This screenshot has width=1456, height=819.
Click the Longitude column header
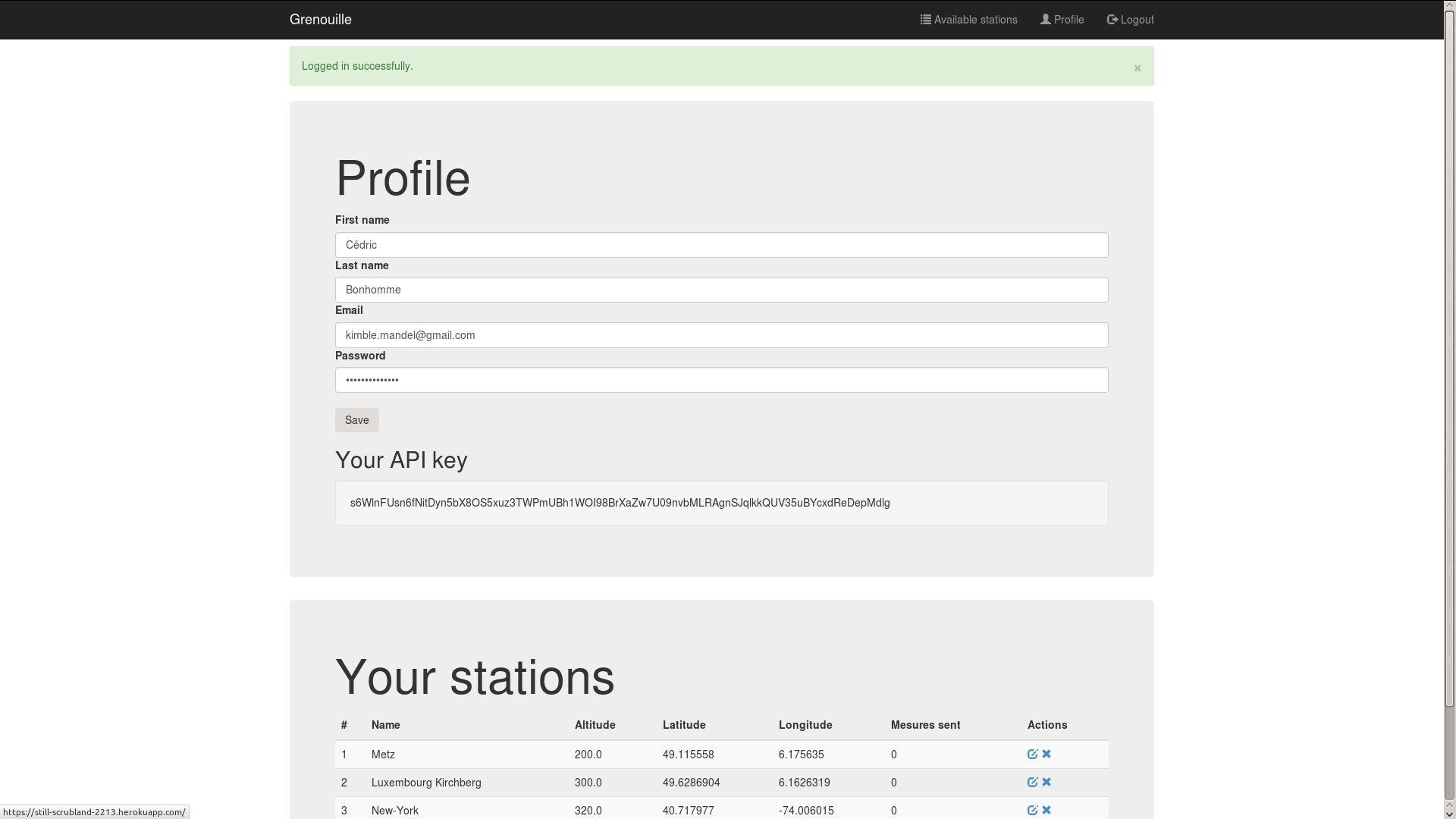(805, 725)
